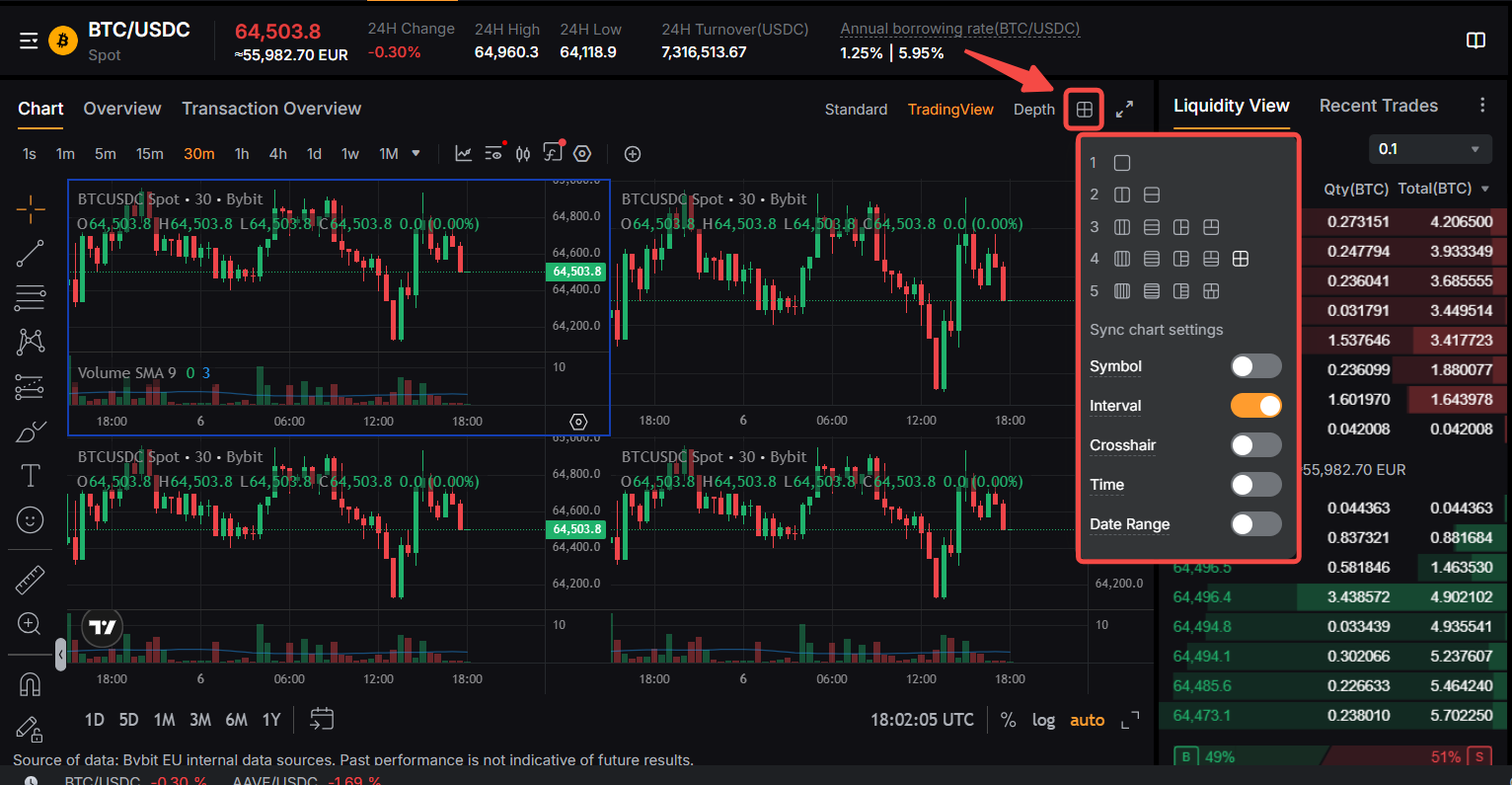Select the Depth chart view
The image size is (1512, 785).
(1034, 110)
